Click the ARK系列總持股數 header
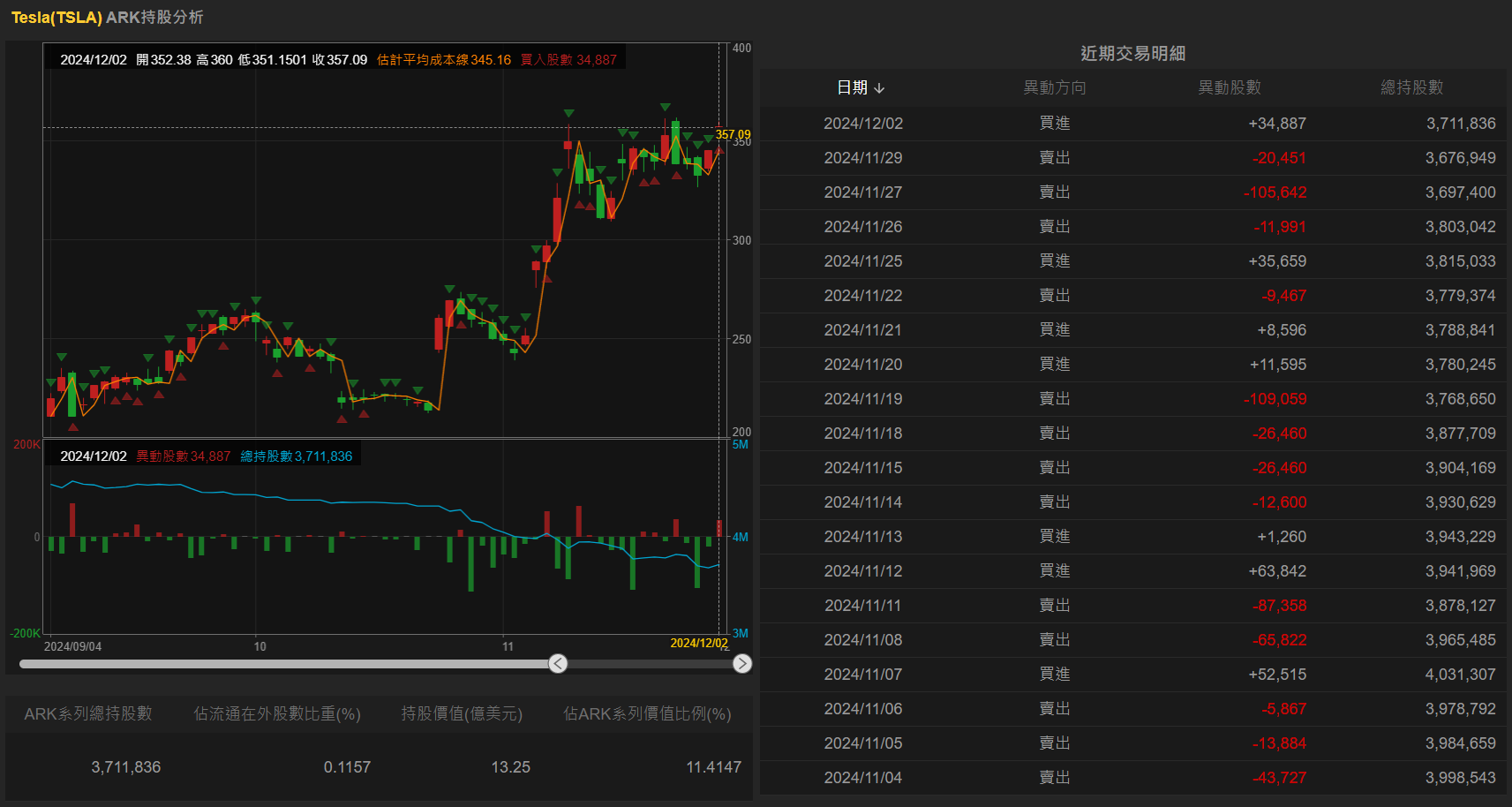Image resolution: width=1512 pixels, height=807 pixels. tap(88, 713)
